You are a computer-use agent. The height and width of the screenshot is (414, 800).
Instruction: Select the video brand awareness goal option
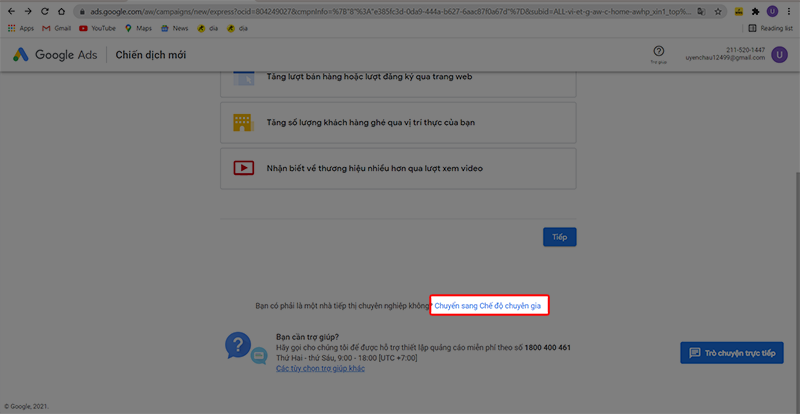tap(398, 168)
